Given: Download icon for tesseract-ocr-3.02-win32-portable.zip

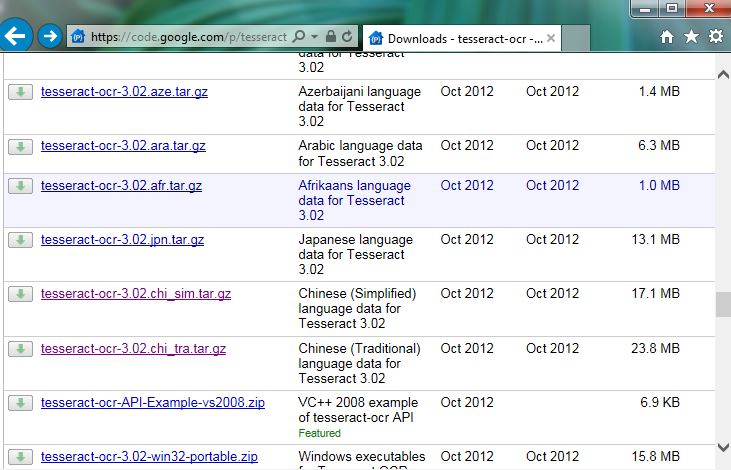Looking at the screenshot, I should point(21,457).
